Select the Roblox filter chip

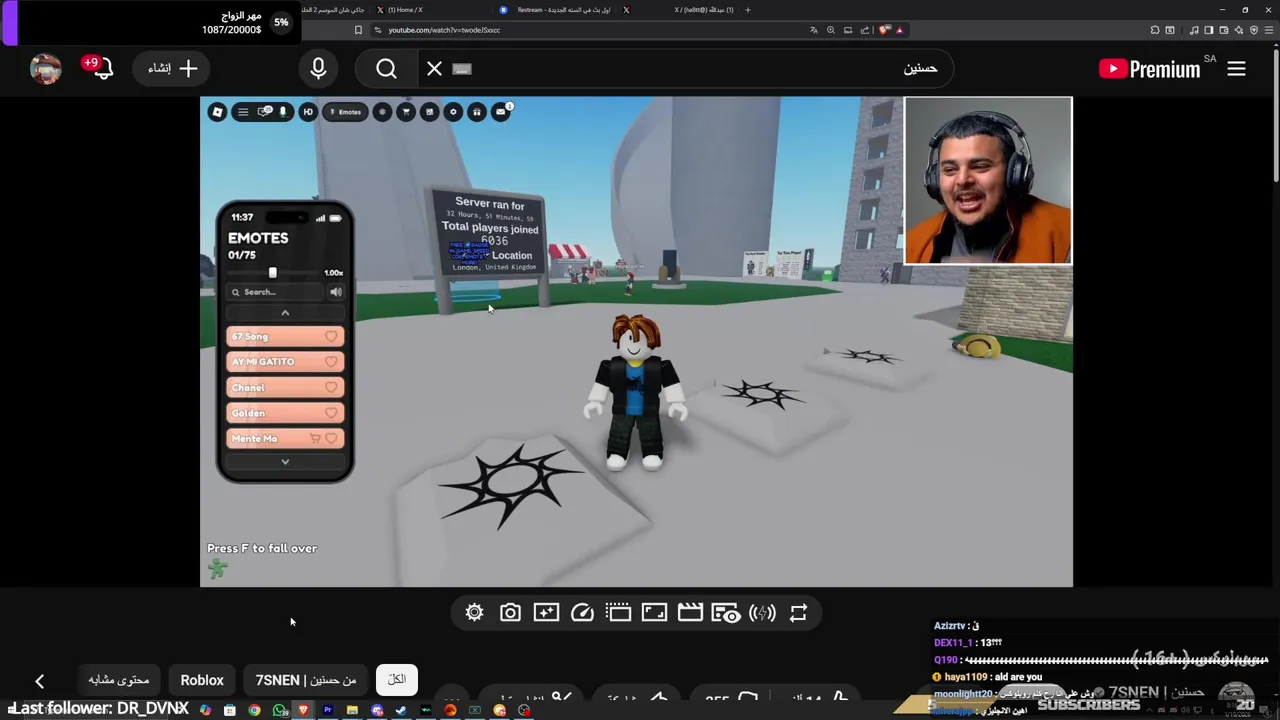point(202,680)
